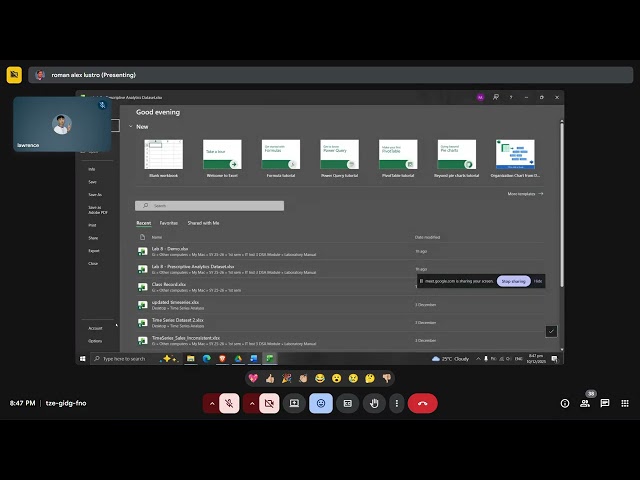The height and width of the screenshot is (480, 640).
Task: Click the raise hand icon
Action: click(x=375, y=403)
